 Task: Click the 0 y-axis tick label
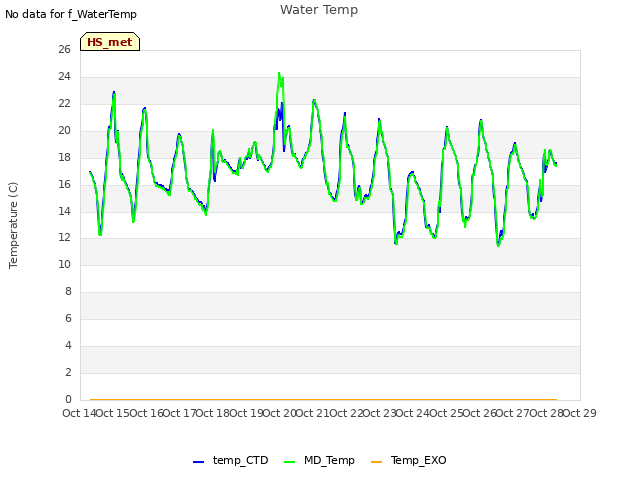[68, 399]
